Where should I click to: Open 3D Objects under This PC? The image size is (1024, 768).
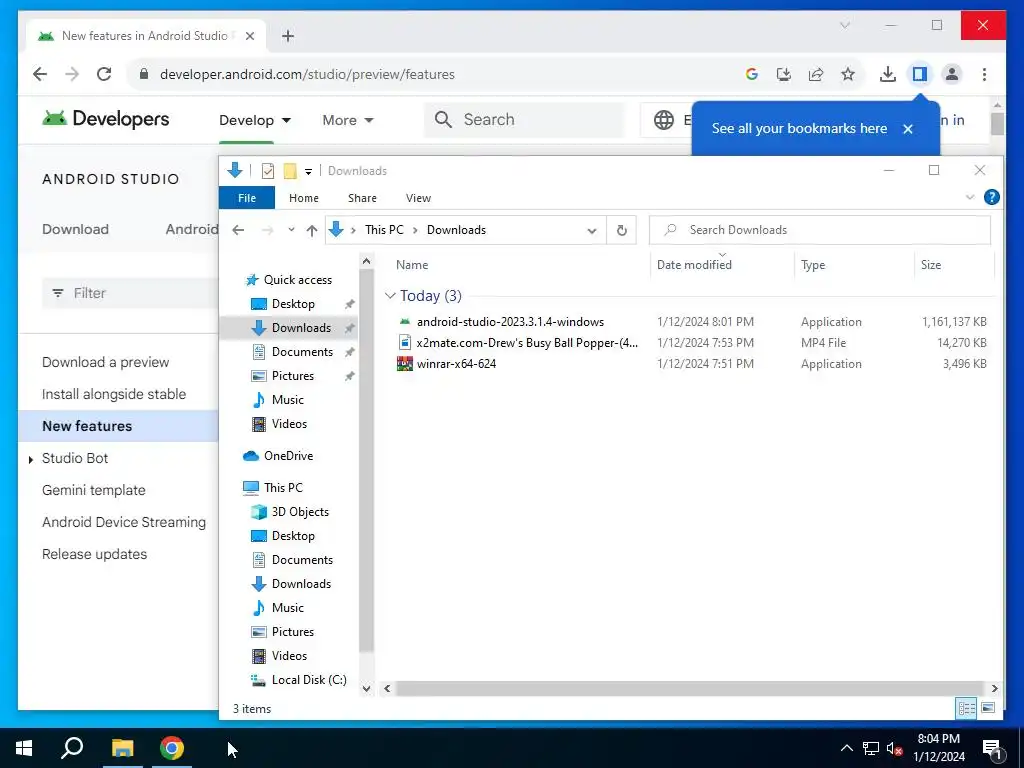point(300,511)
